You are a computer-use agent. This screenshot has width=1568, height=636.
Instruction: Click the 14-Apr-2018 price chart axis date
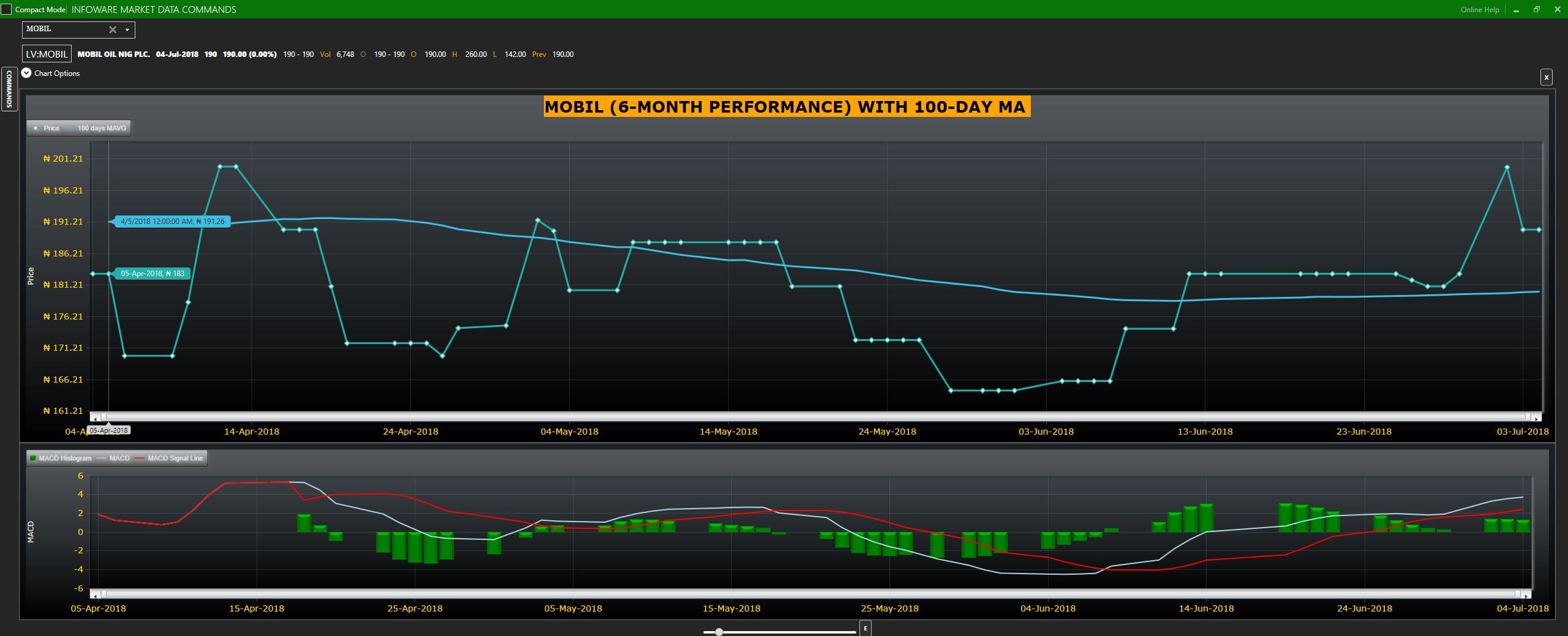(252, 432)
